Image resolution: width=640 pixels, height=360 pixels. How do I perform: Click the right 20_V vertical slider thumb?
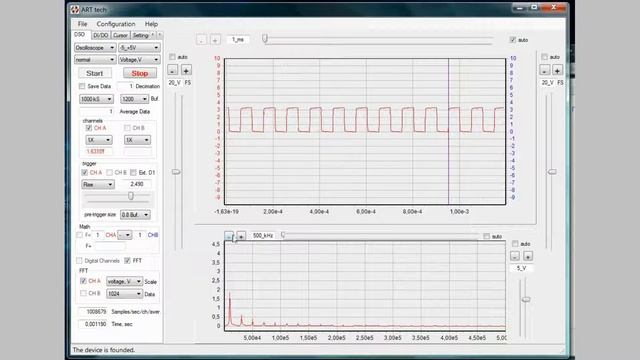pyautogui.click(x=552, y=172)
